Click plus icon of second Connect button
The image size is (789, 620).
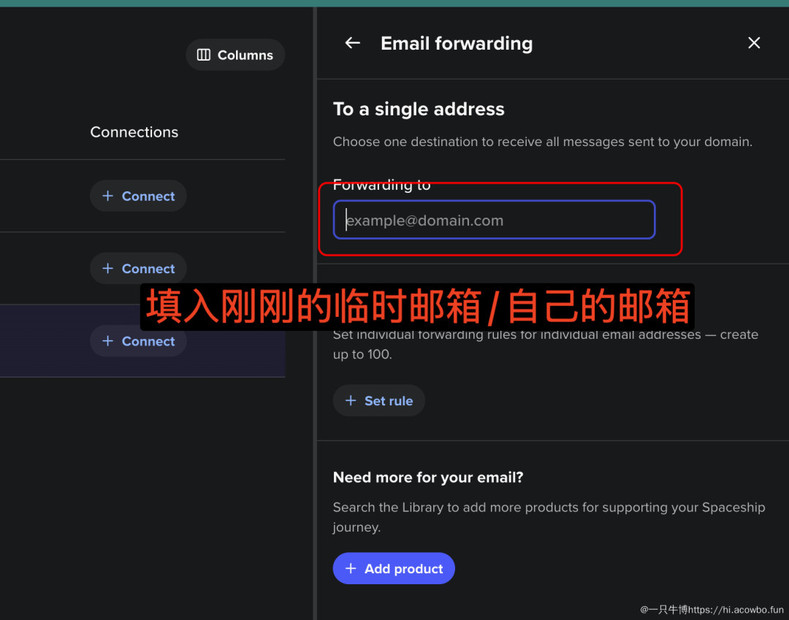pos(108,268)
